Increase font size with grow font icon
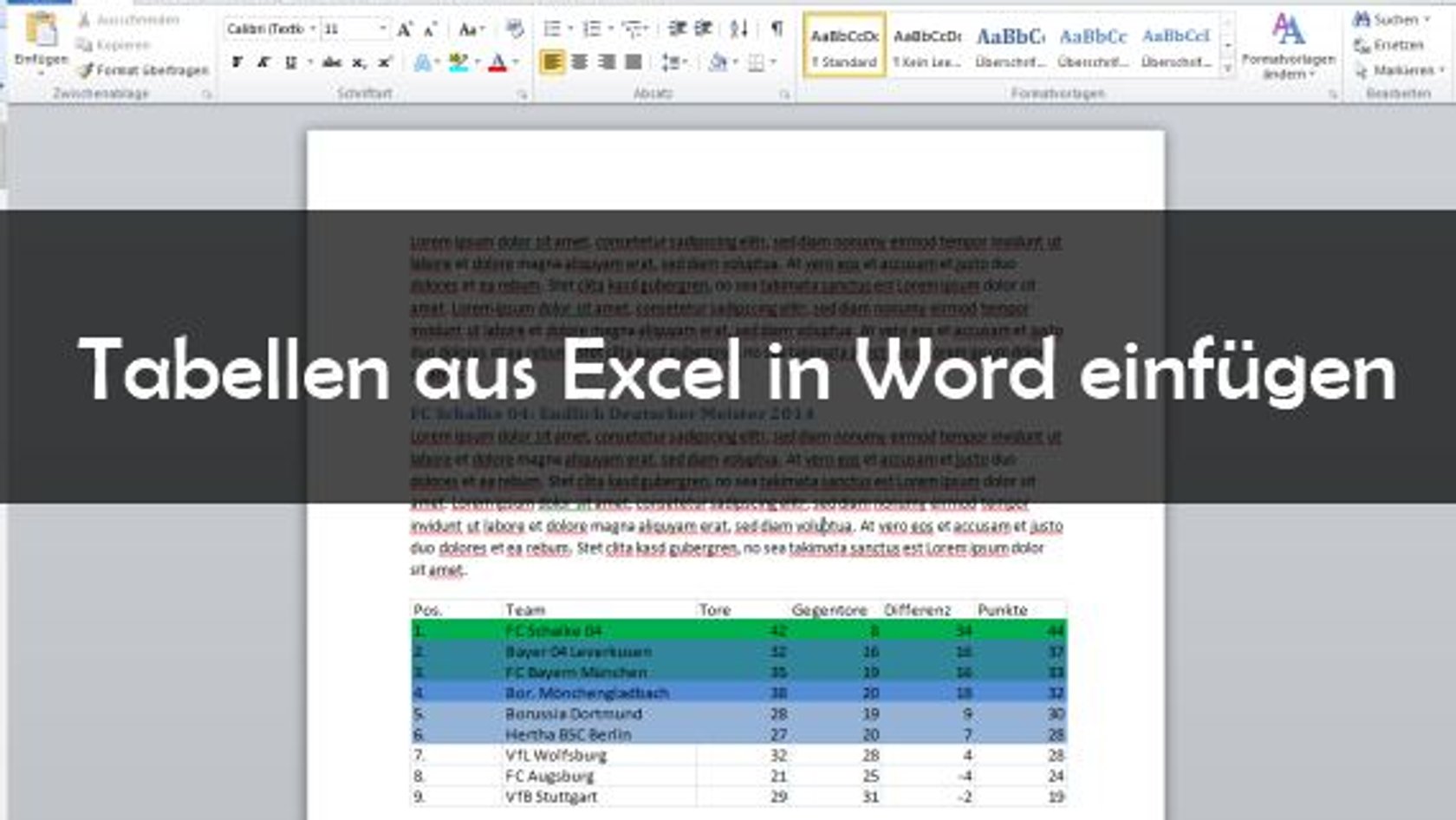This screenshot has width=1456, height=820. tap(404, 30)
